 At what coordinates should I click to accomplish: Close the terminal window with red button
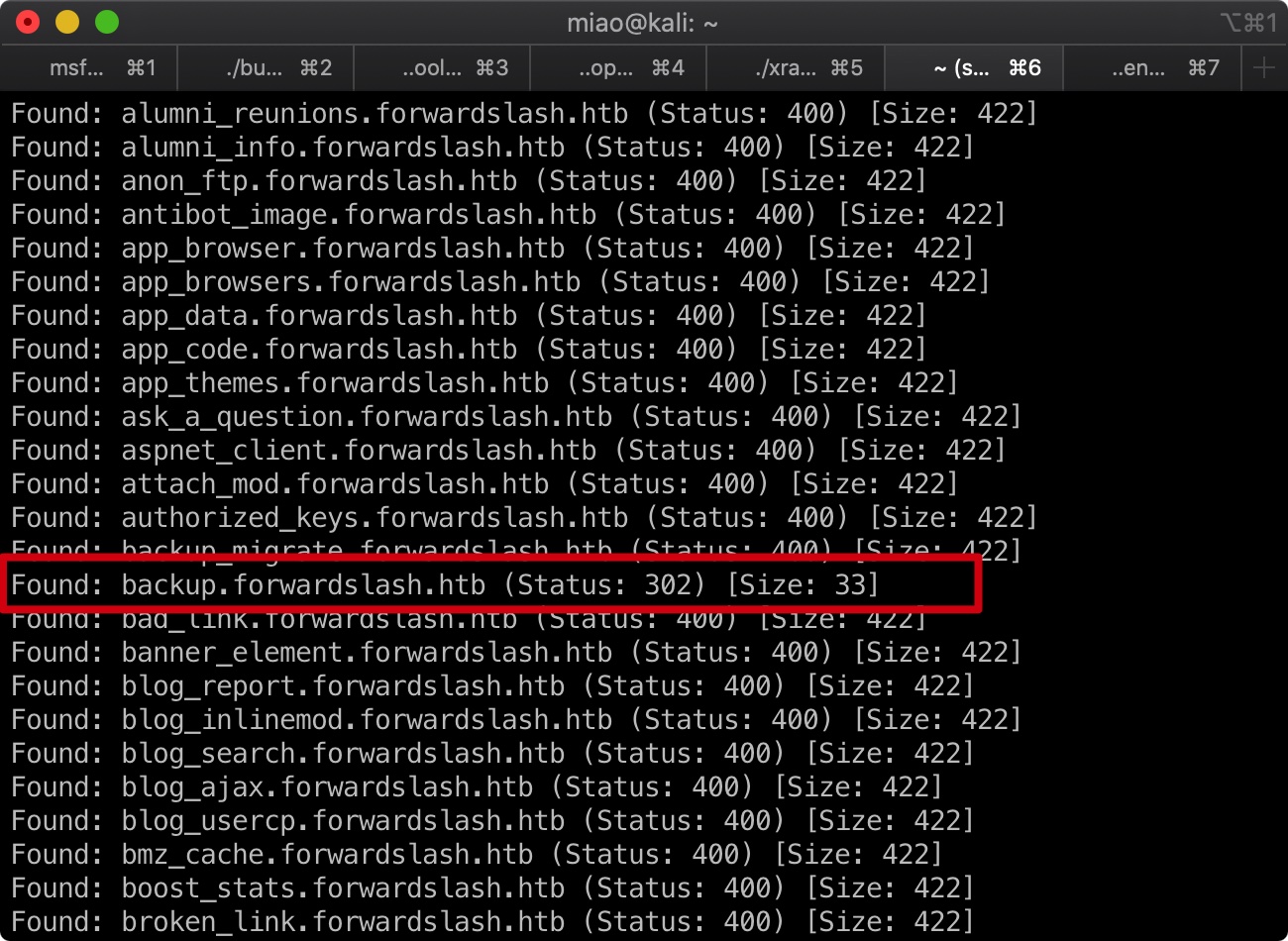coord(28,22)
